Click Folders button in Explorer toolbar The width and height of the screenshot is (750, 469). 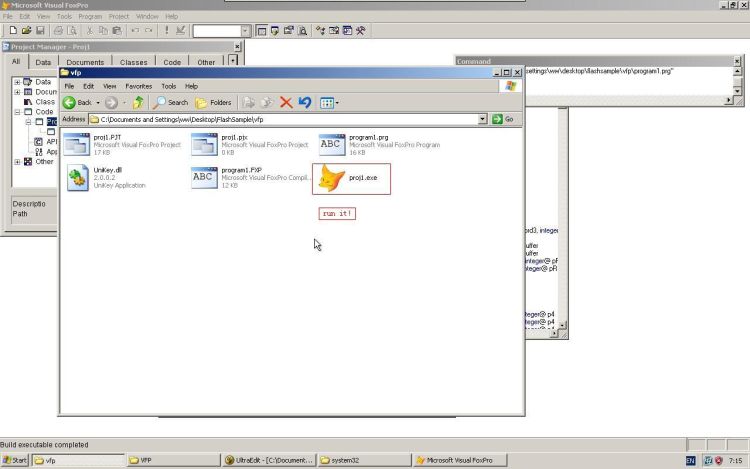pos(213,102)
